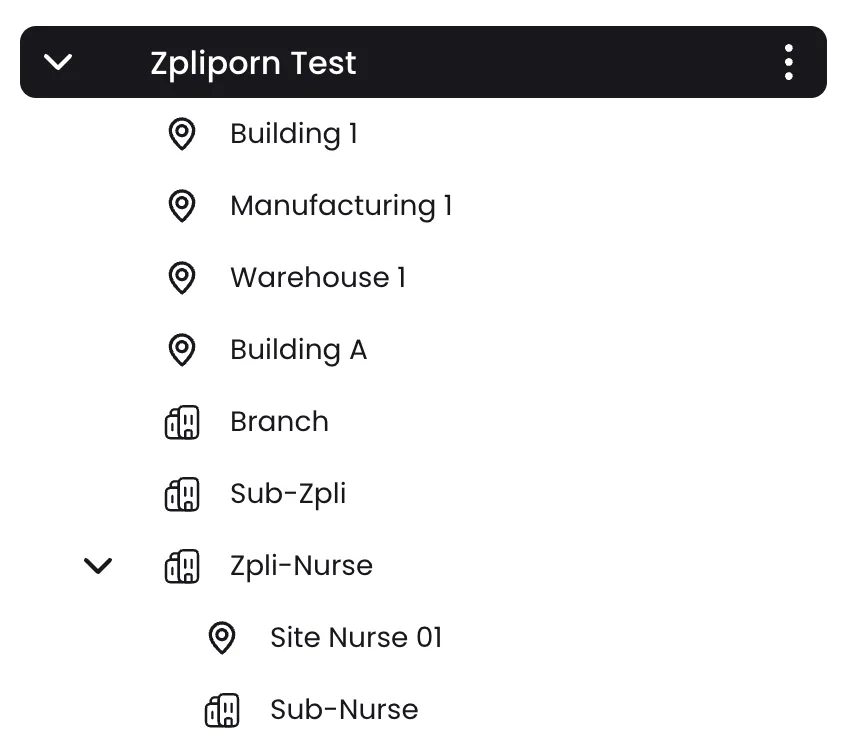
Task: Select the Building 1 location
Action: pos(293,134)
